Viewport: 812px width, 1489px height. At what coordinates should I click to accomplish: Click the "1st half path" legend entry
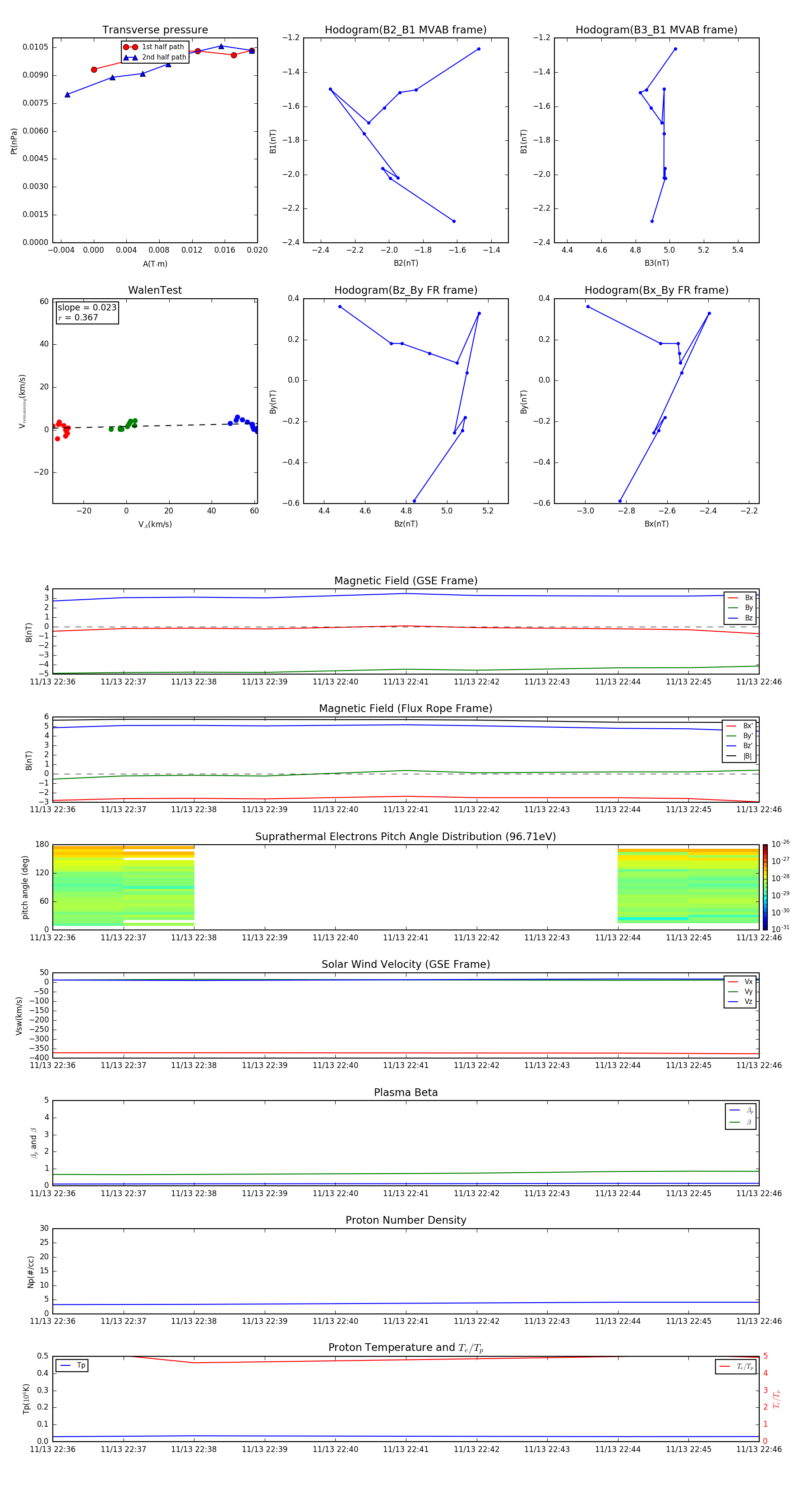click(x=154, y=47)
